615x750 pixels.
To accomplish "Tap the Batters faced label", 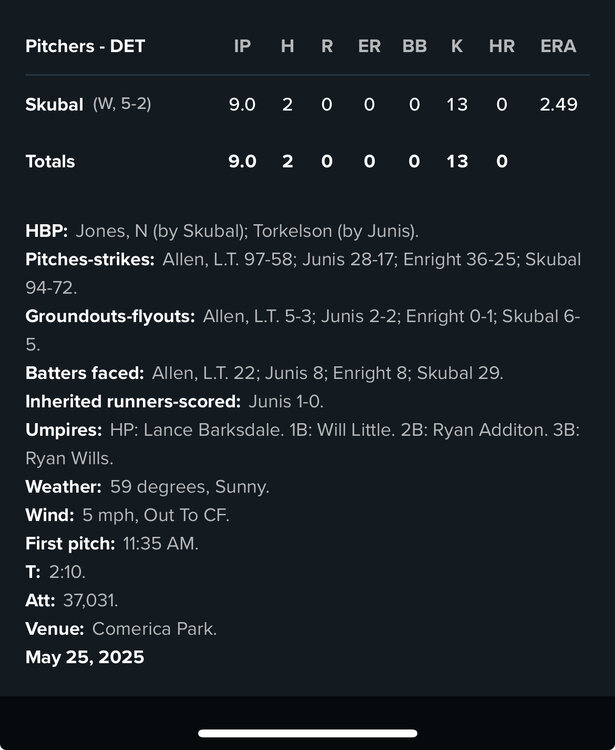I will tap(84, 373).
